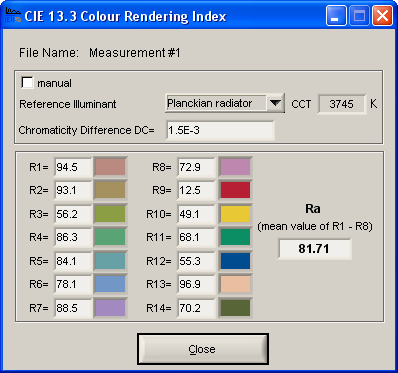398x373 pixels.
Task: Click the 'Reference Illuminant' label
Action: 68,104
